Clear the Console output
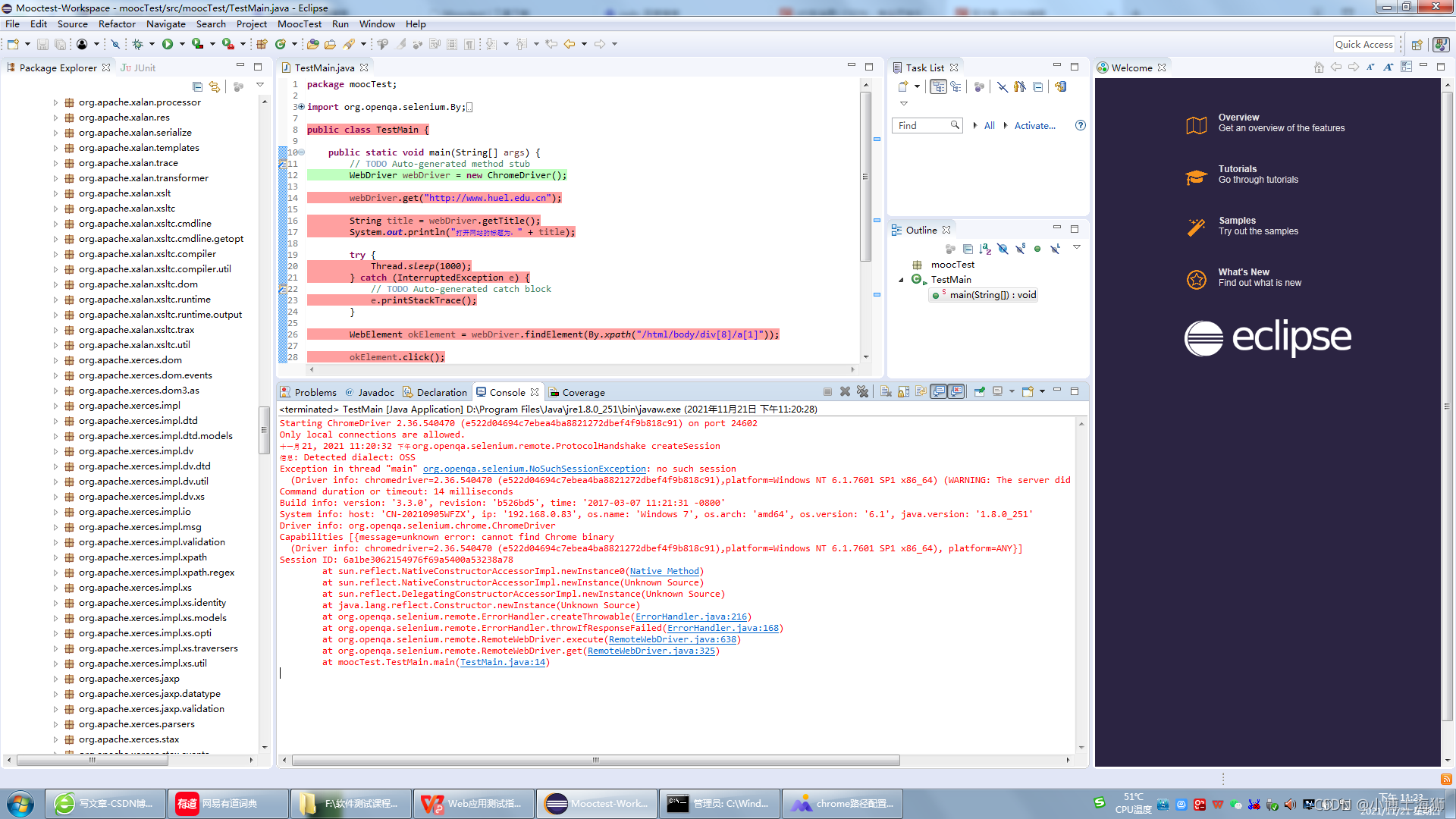This screenshot has height=819, width=1456. (886, 391)
